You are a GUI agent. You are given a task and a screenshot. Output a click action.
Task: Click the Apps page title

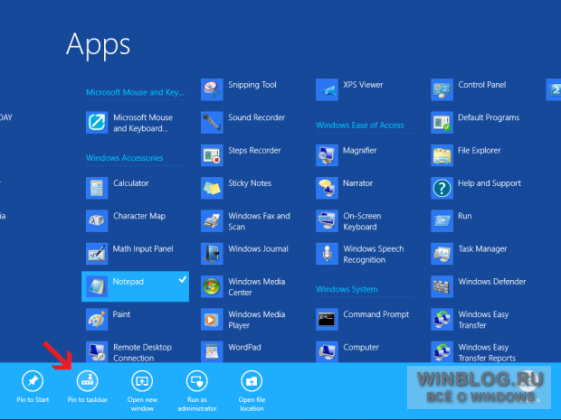[98, 45]
